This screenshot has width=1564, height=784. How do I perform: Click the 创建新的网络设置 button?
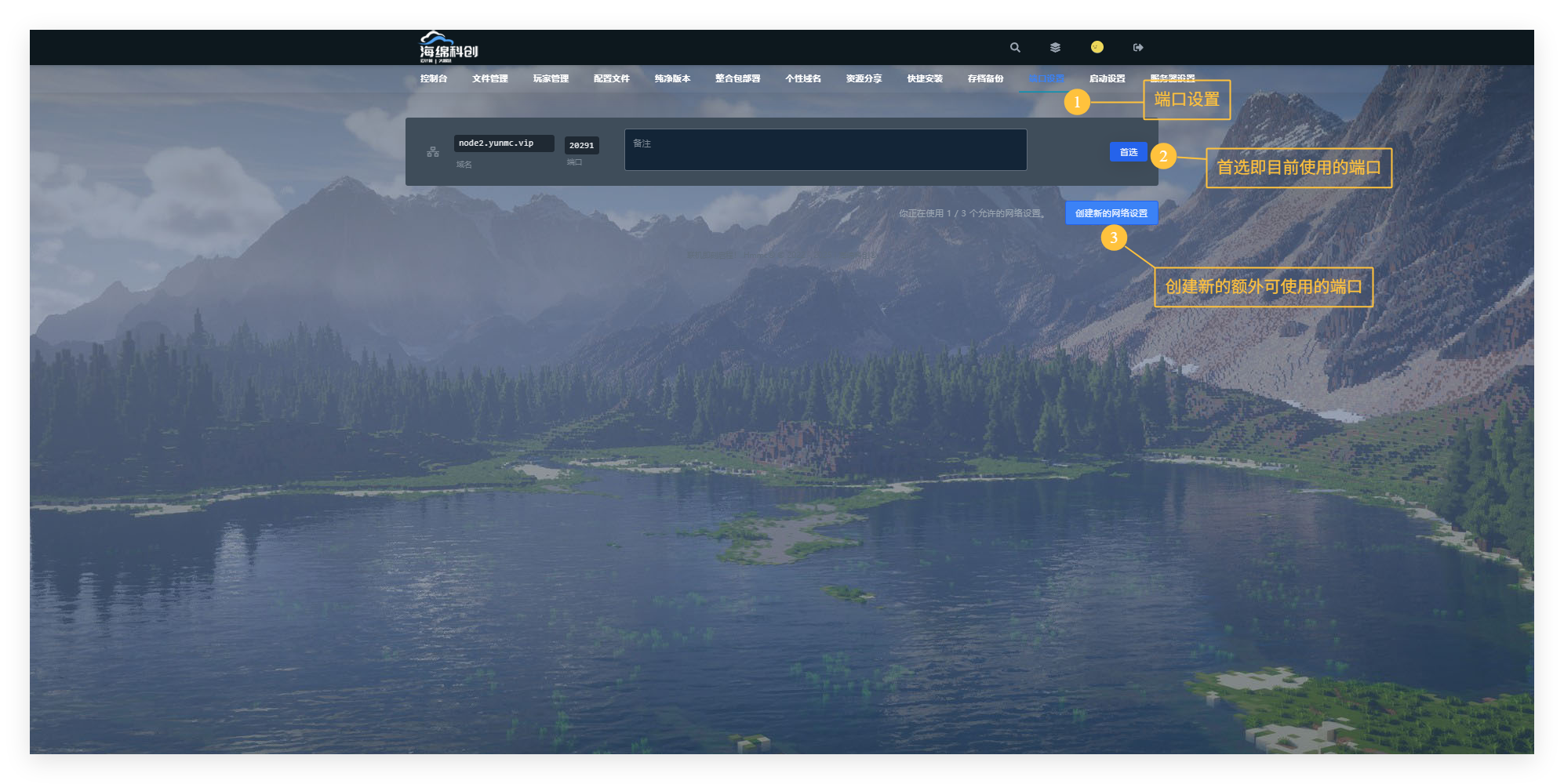click(x=1111, y=213)
